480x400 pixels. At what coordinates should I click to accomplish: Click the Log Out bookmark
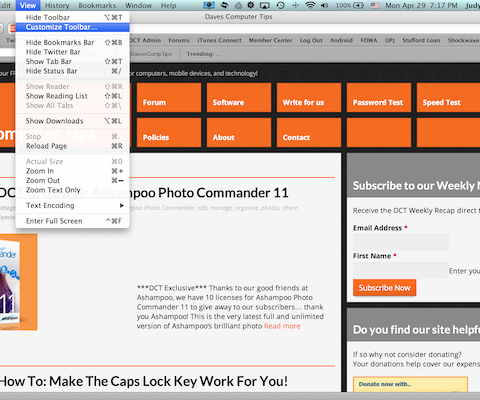coord(311,40)
